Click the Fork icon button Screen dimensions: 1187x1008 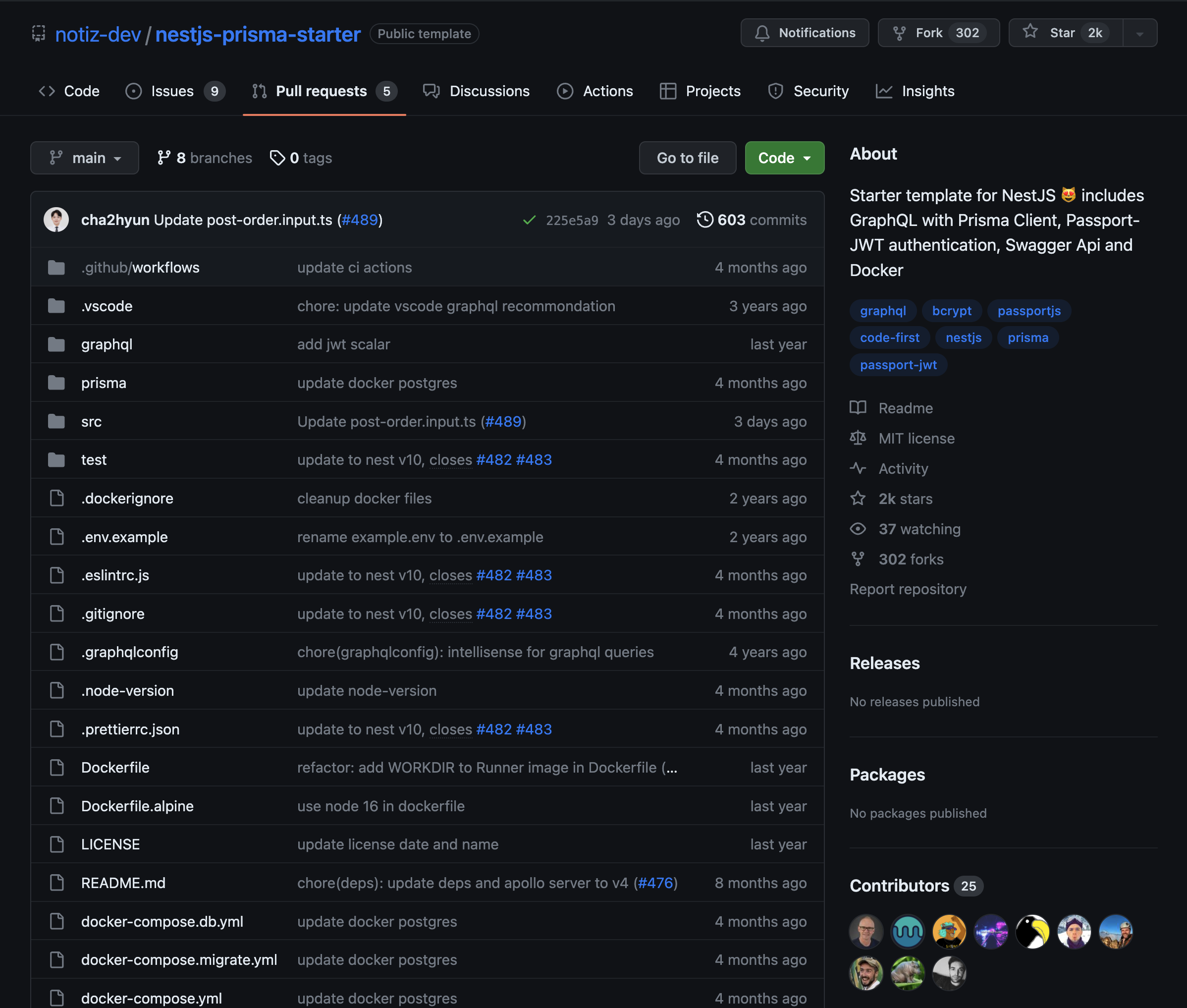coord(899,33)
